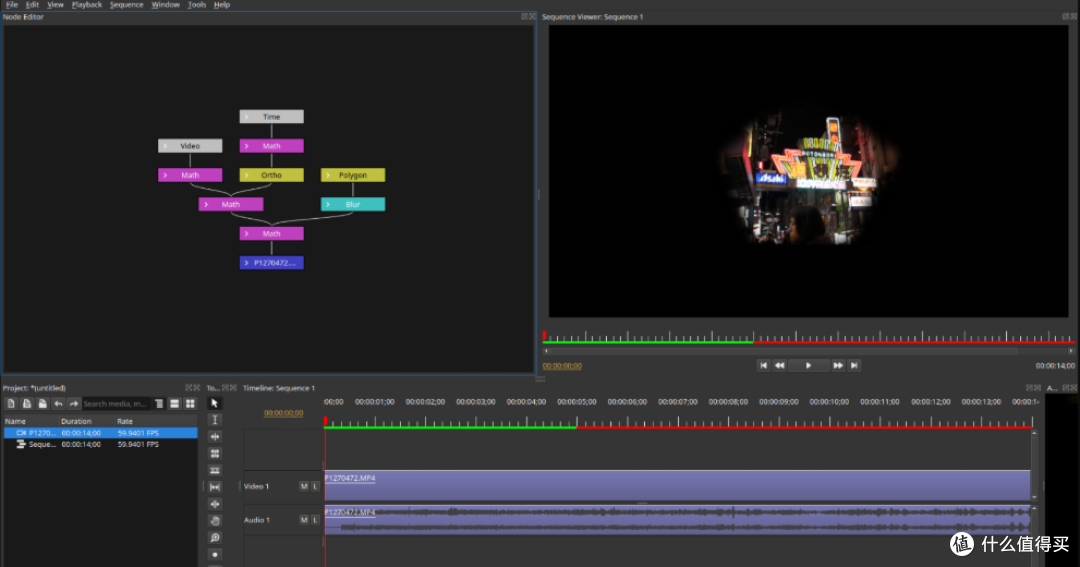Image resolution: width=1080 pixels, height=567 pixels.
Task: Skip to end of sequence
Action: [854, 366]
